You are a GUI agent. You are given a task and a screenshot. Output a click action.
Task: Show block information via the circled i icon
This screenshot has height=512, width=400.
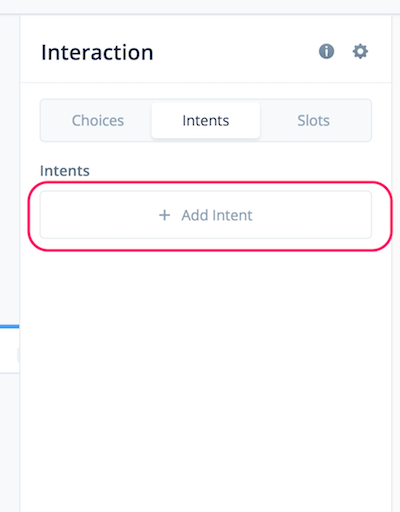326,52
